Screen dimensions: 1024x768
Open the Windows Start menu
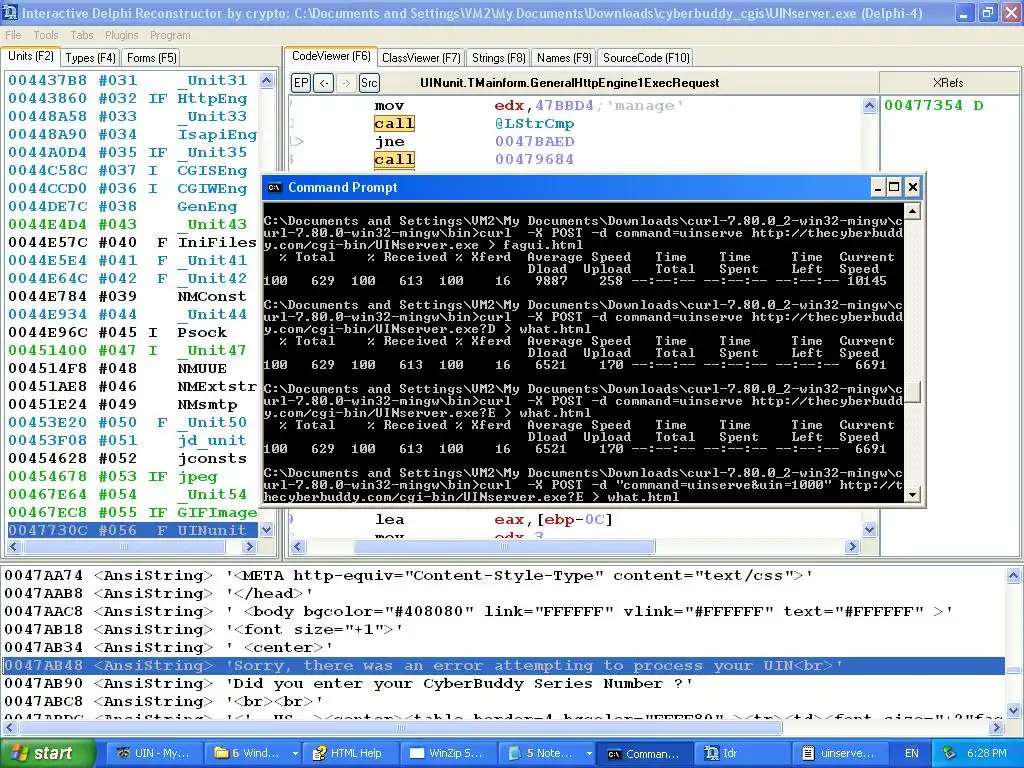point(47,753)
